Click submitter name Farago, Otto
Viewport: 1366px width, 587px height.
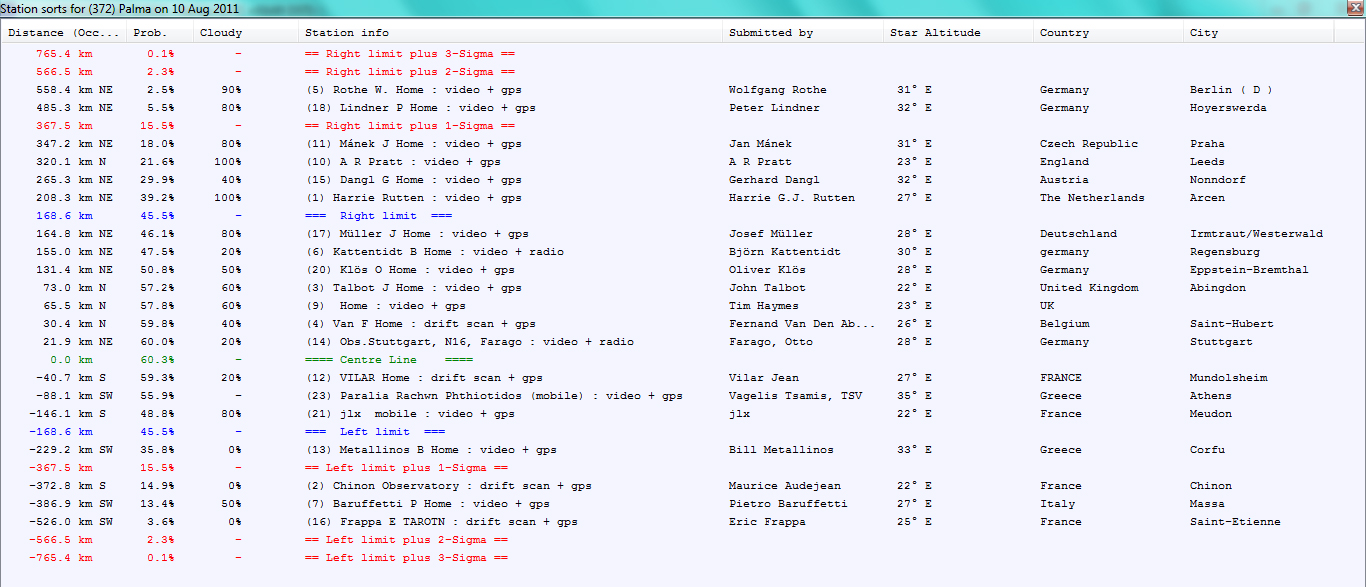click(770, 342)
